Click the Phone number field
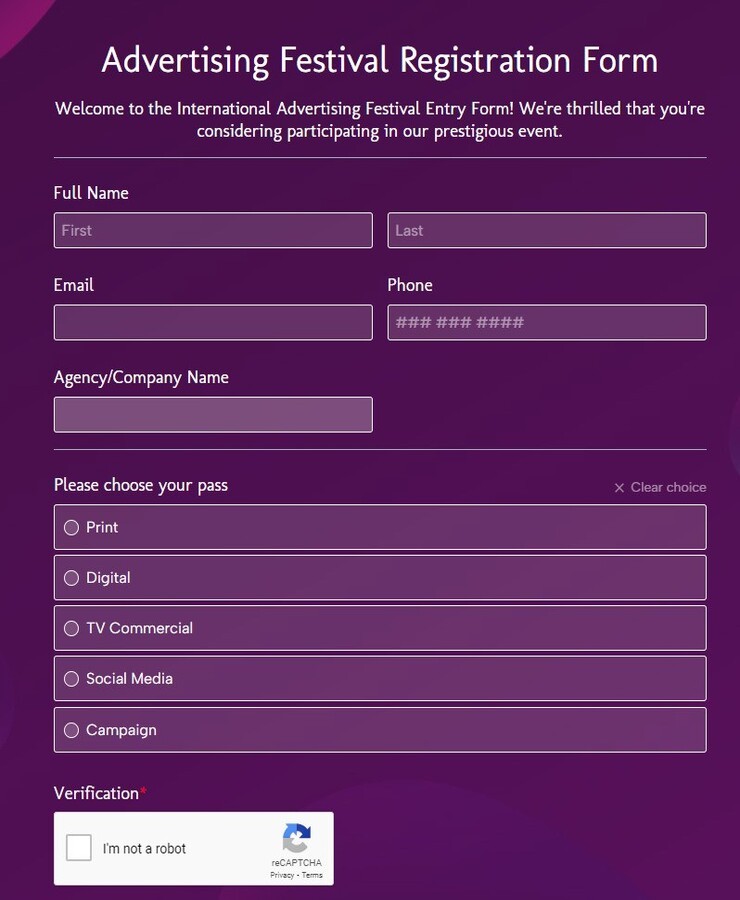The width and height of the screenshot is (740, 900). tap(546, 322)
